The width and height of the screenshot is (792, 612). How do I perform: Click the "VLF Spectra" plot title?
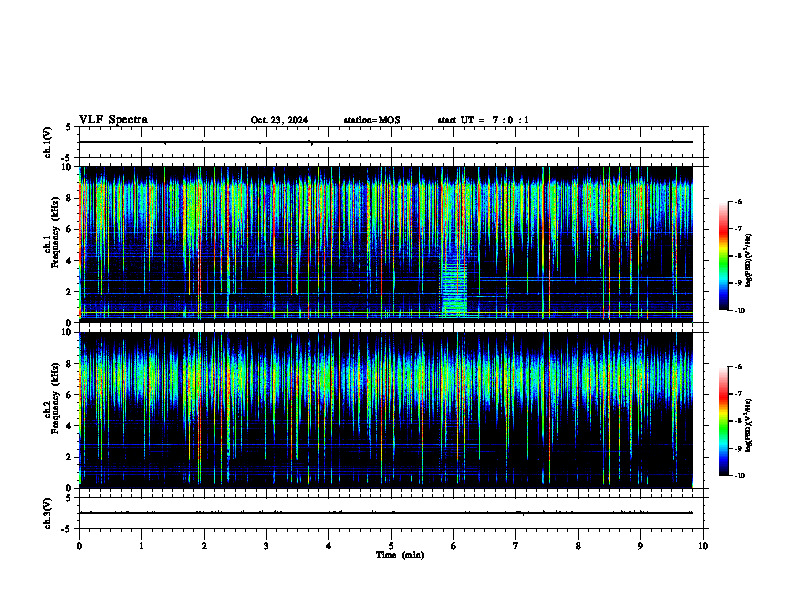tap(113, 120)
